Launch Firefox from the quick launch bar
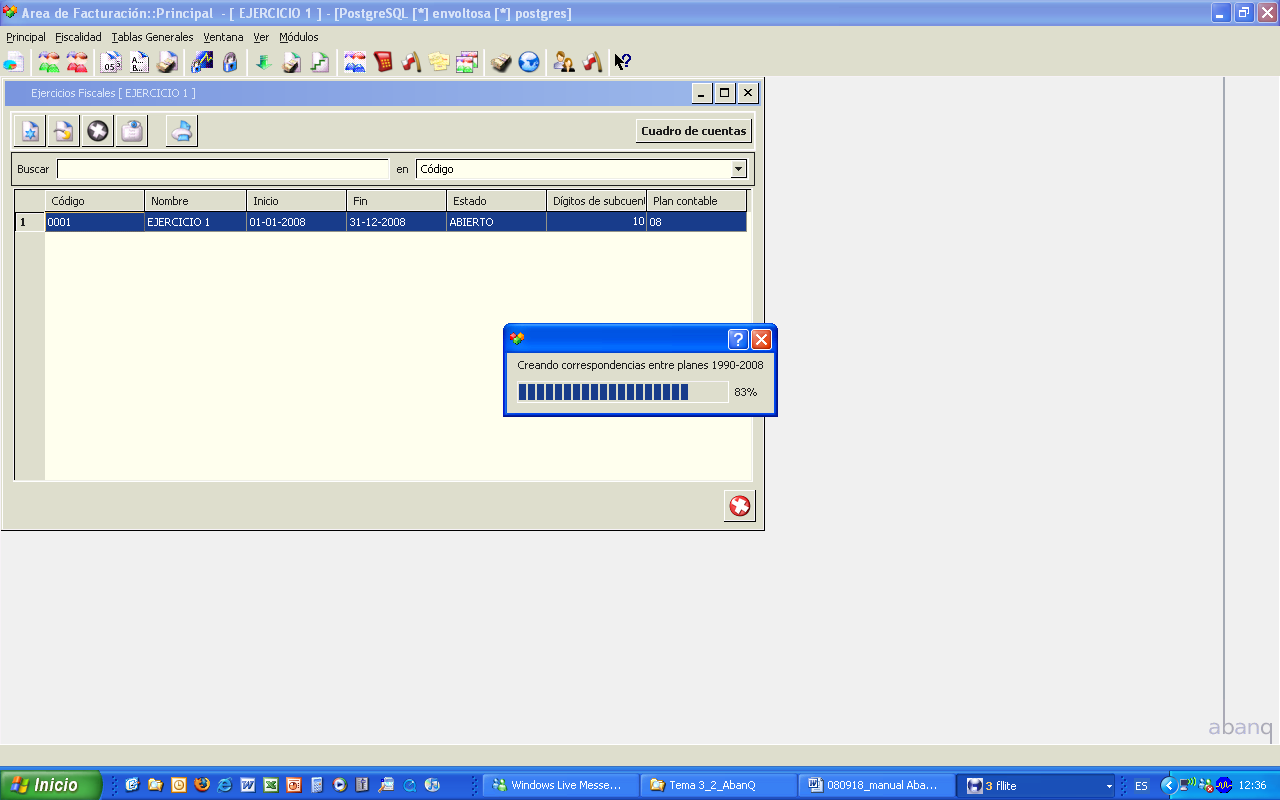Image resolution: width=1280 pixels, height=800 pixels. pos(202,785)
